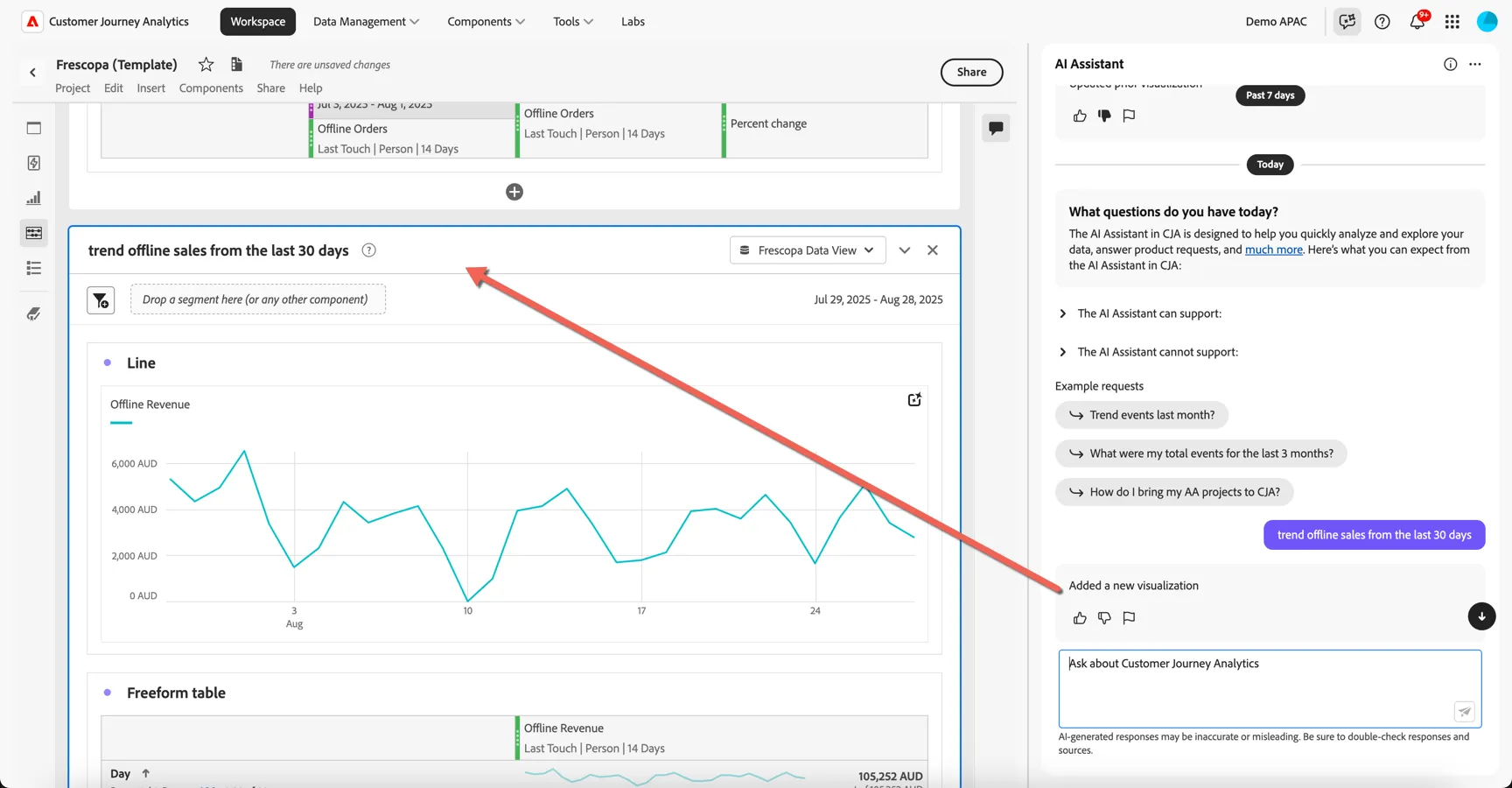Select 'Trend events last month?' example request
Image resolution: width=1512 pixels, height=788 pixels.
tap(1141, 415)
